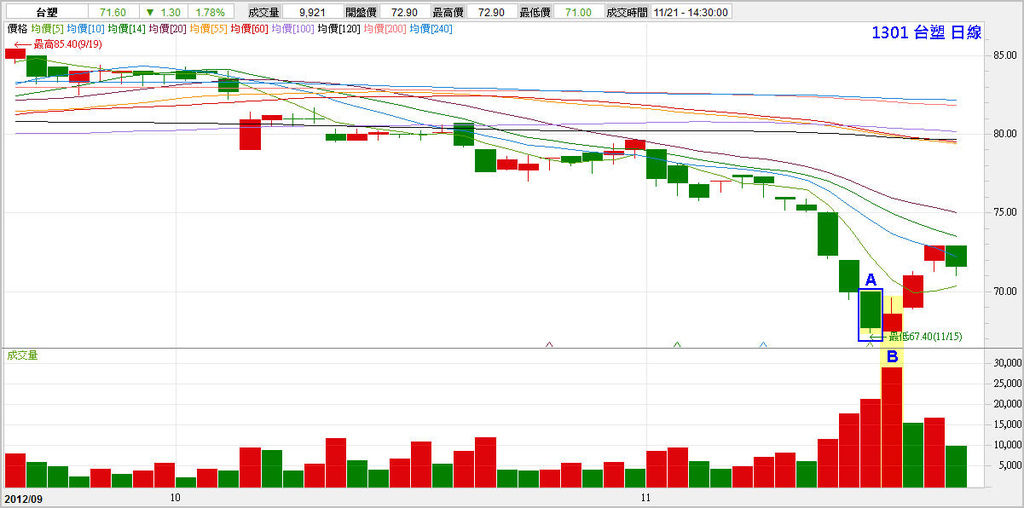The image size is (1024, 508).
Task: Select the 9,921 volume value
Action: pos(313,12)
